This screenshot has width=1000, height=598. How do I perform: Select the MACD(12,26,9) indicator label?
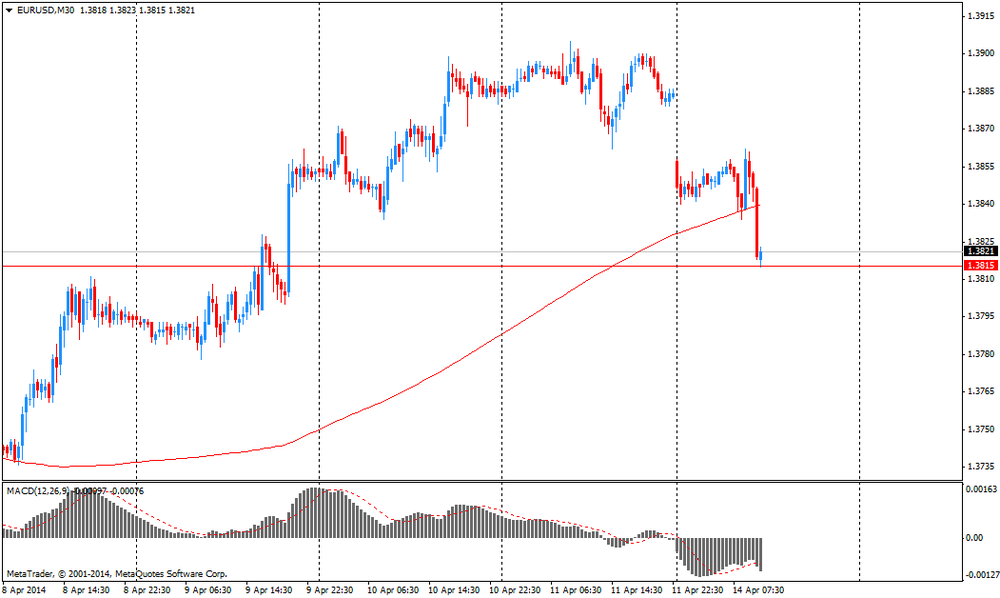[x=38, y=491]
